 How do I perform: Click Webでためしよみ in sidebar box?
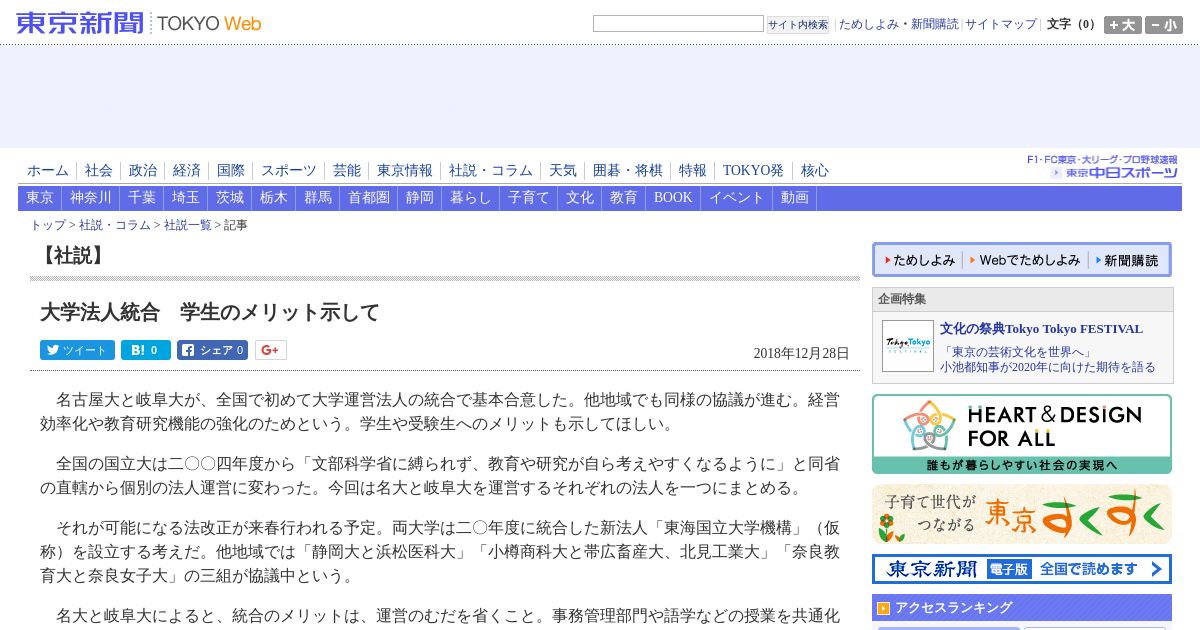coord(1025,260)
